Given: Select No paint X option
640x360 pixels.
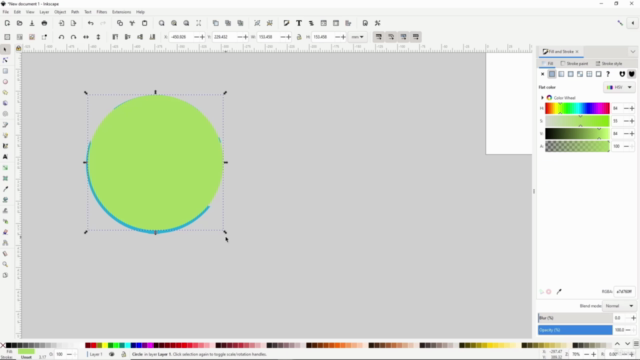Looking at the screenshot, I should (542, 74).
